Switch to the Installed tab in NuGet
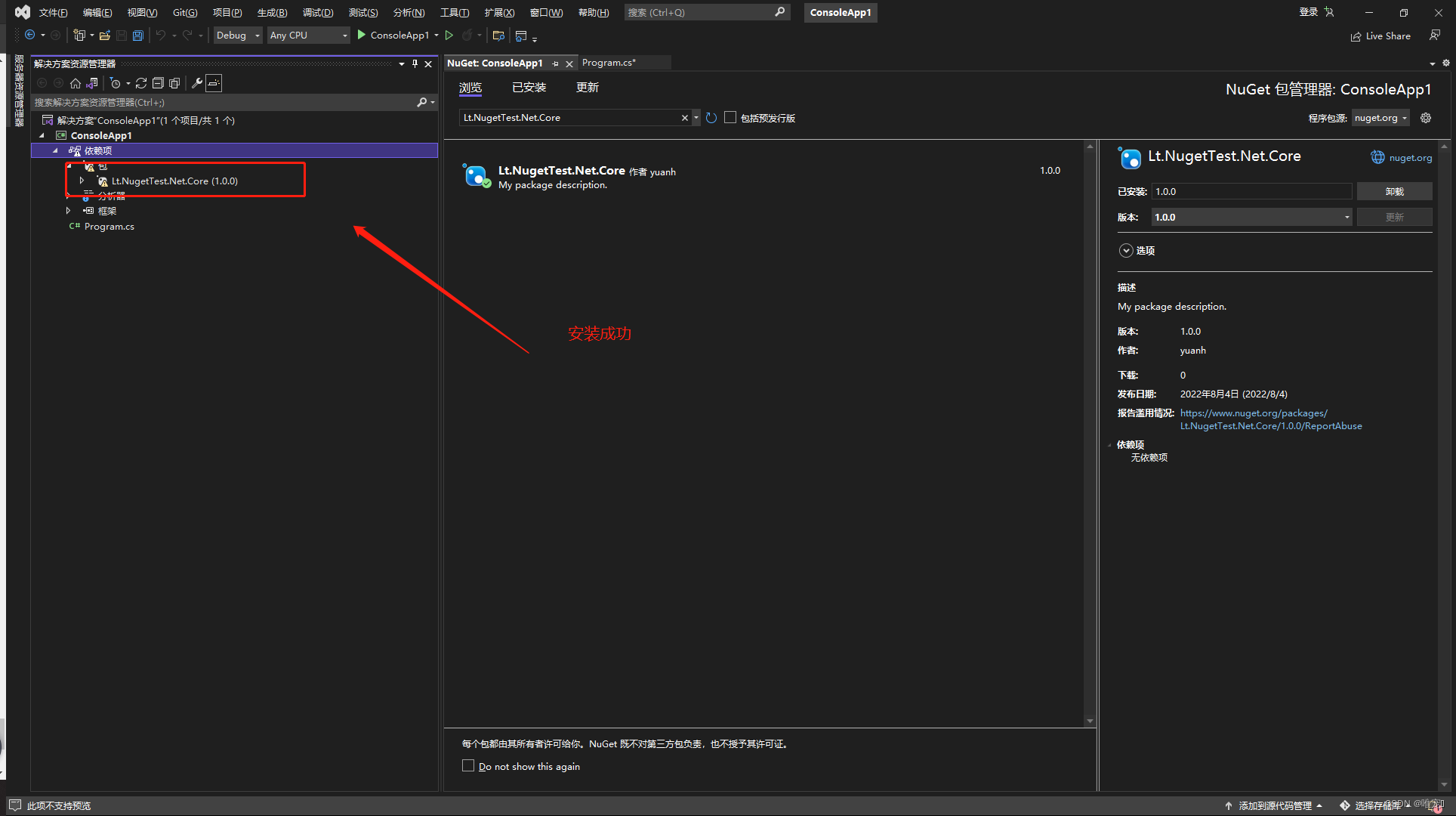This screenshot has width=1456, height=816. click(x=529, y=88)
